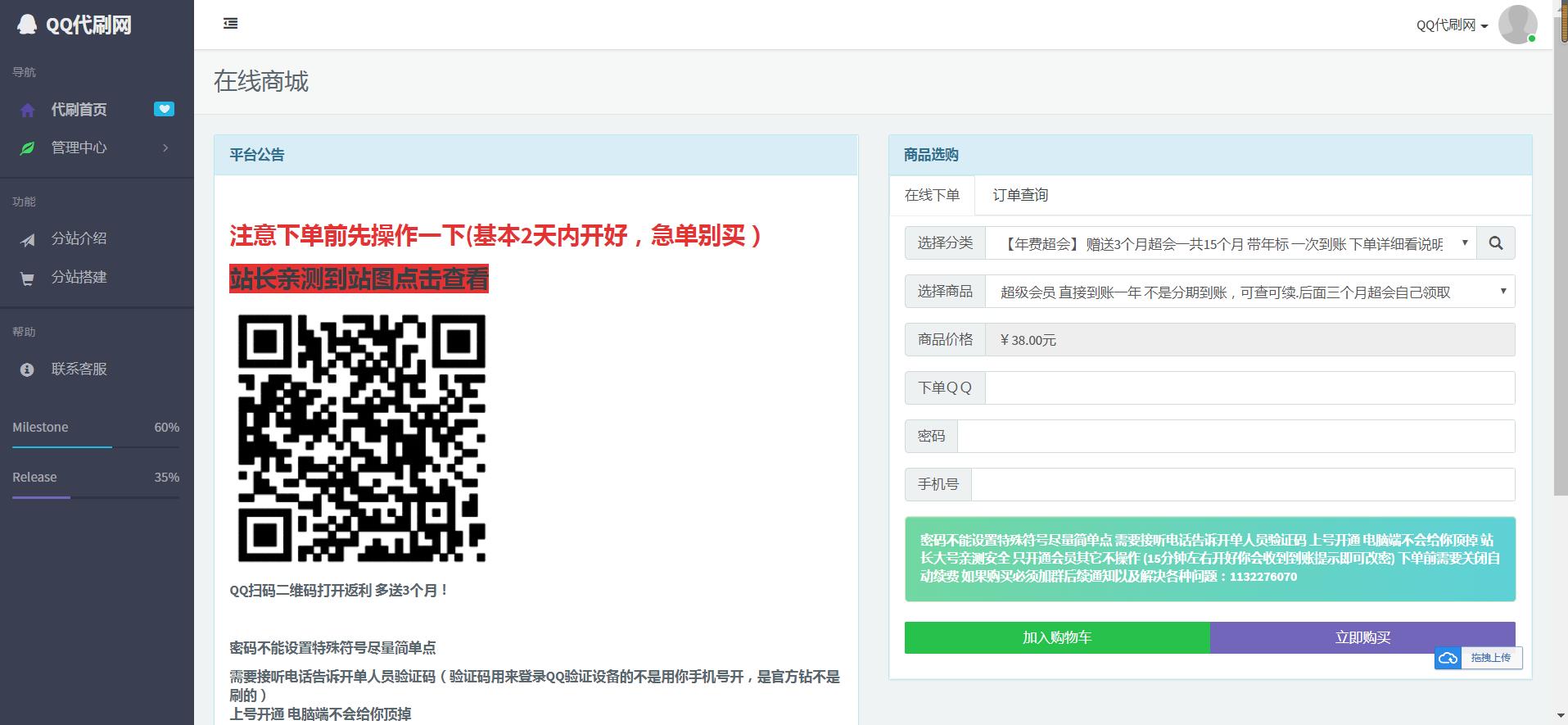Image resolution: width=1568 pixels, height=725 pixels.
Task: Switch to the 在线下单 tab
Action: (x=932, y=195)
